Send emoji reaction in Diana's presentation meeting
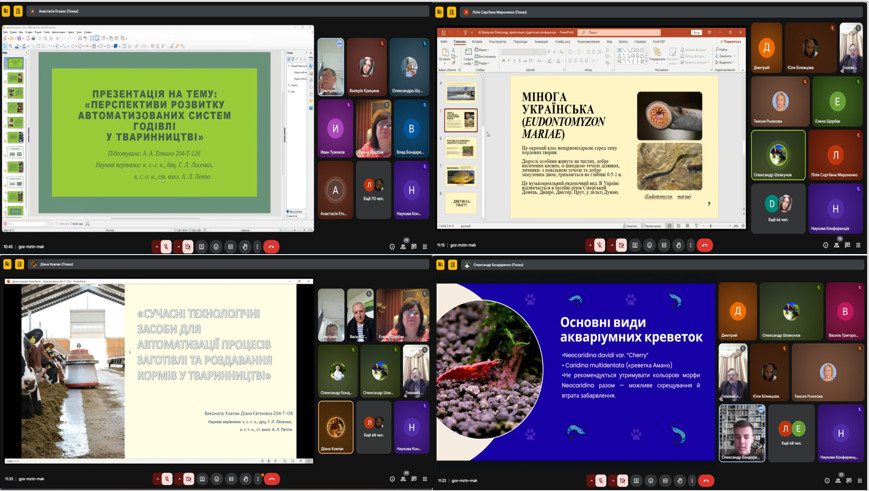 click(x=216, y=479)
